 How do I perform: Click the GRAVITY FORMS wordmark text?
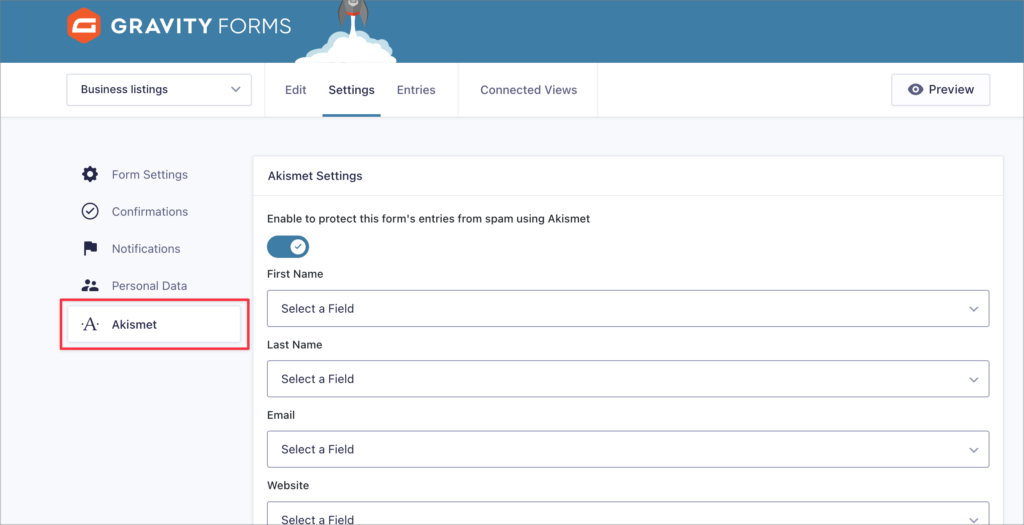click(200, 26)
